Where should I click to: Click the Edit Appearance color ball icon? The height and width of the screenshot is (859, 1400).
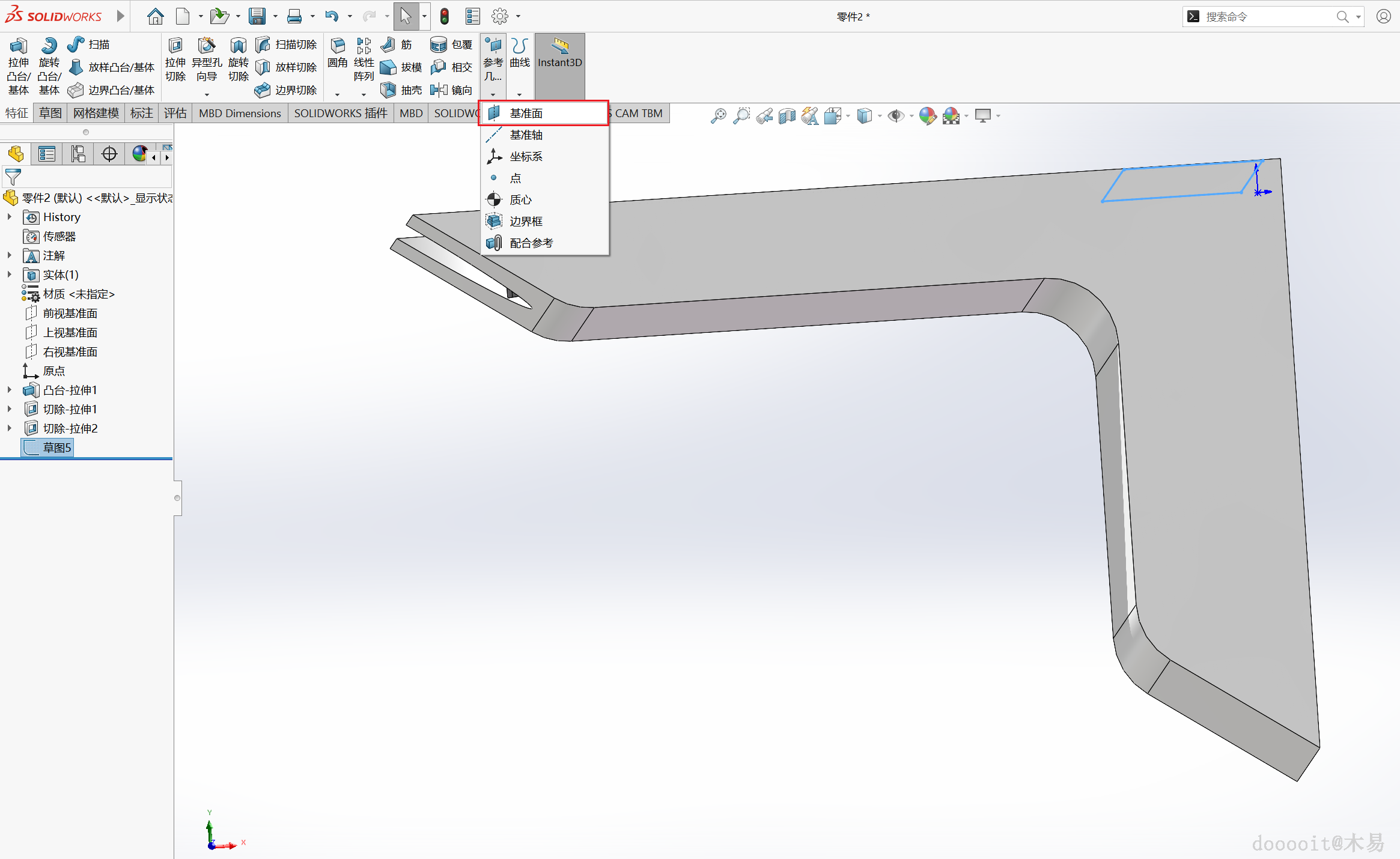click(927, 115)
